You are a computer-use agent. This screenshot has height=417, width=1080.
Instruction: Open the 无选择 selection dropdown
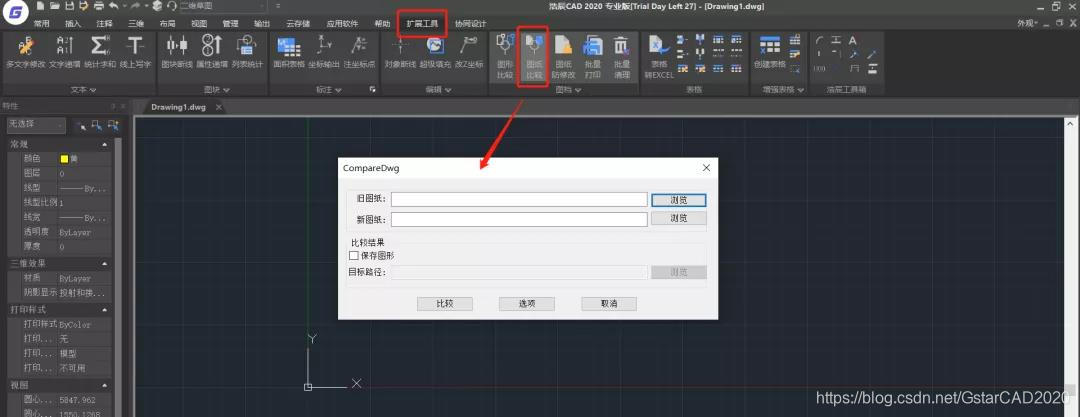click(x=36, y=125)
